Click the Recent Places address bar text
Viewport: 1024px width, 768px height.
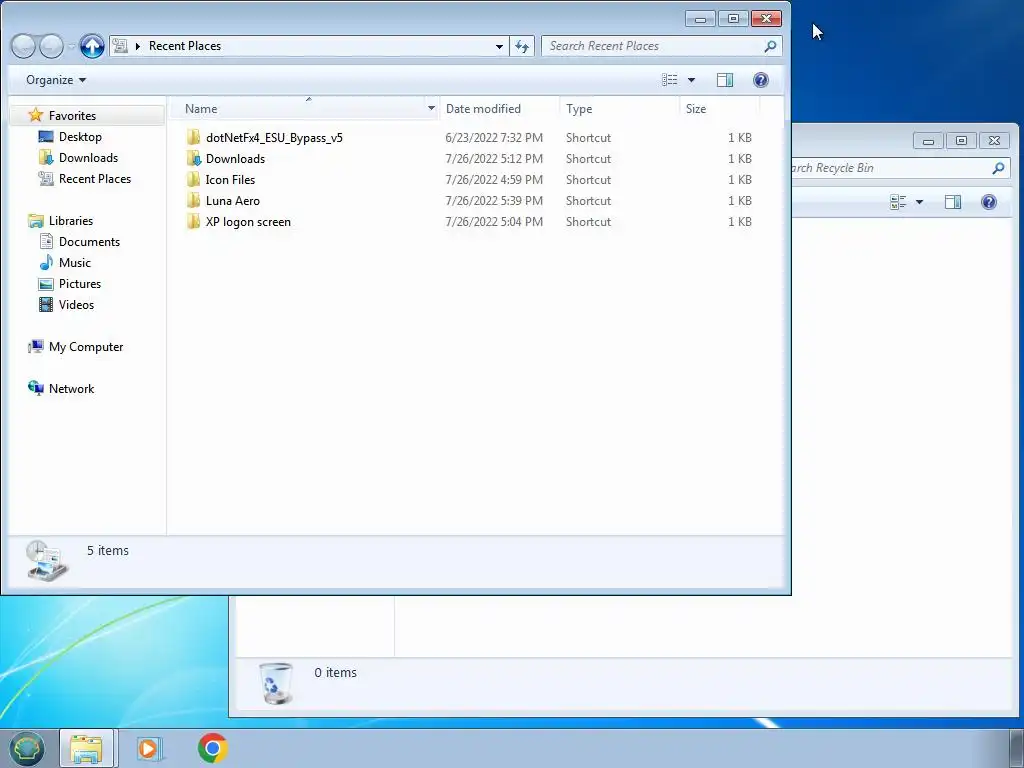(185, 46)
